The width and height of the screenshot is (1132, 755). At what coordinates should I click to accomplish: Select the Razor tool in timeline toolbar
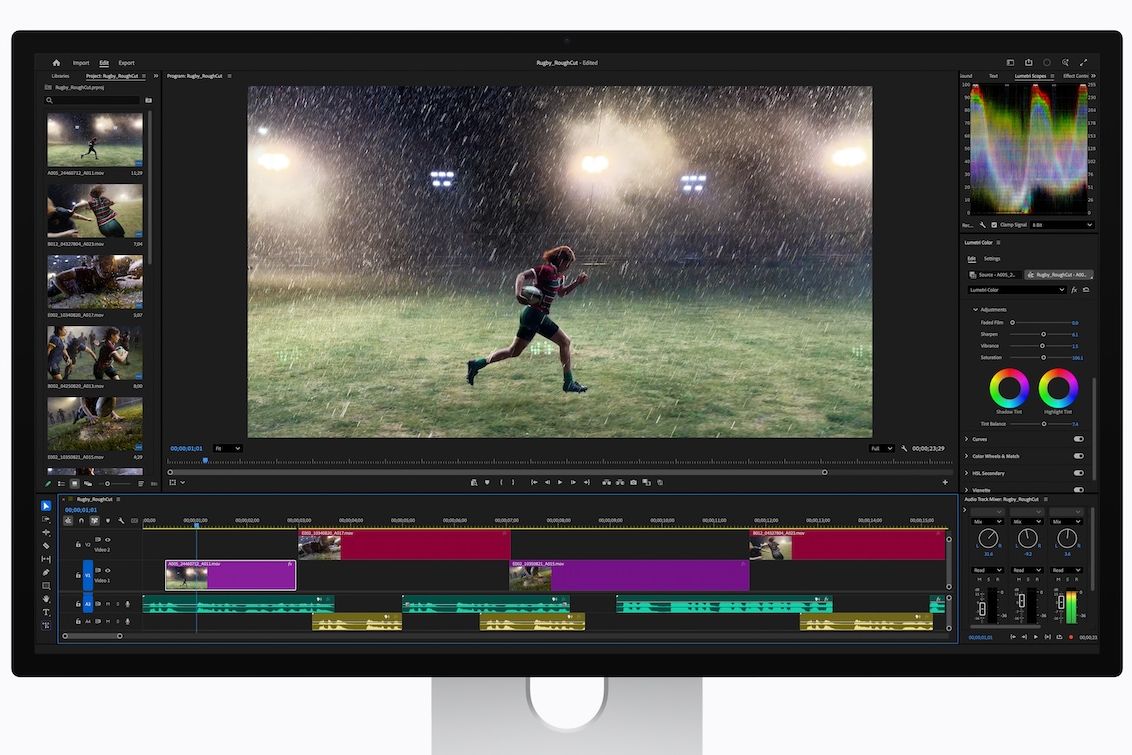pos(45,543)
